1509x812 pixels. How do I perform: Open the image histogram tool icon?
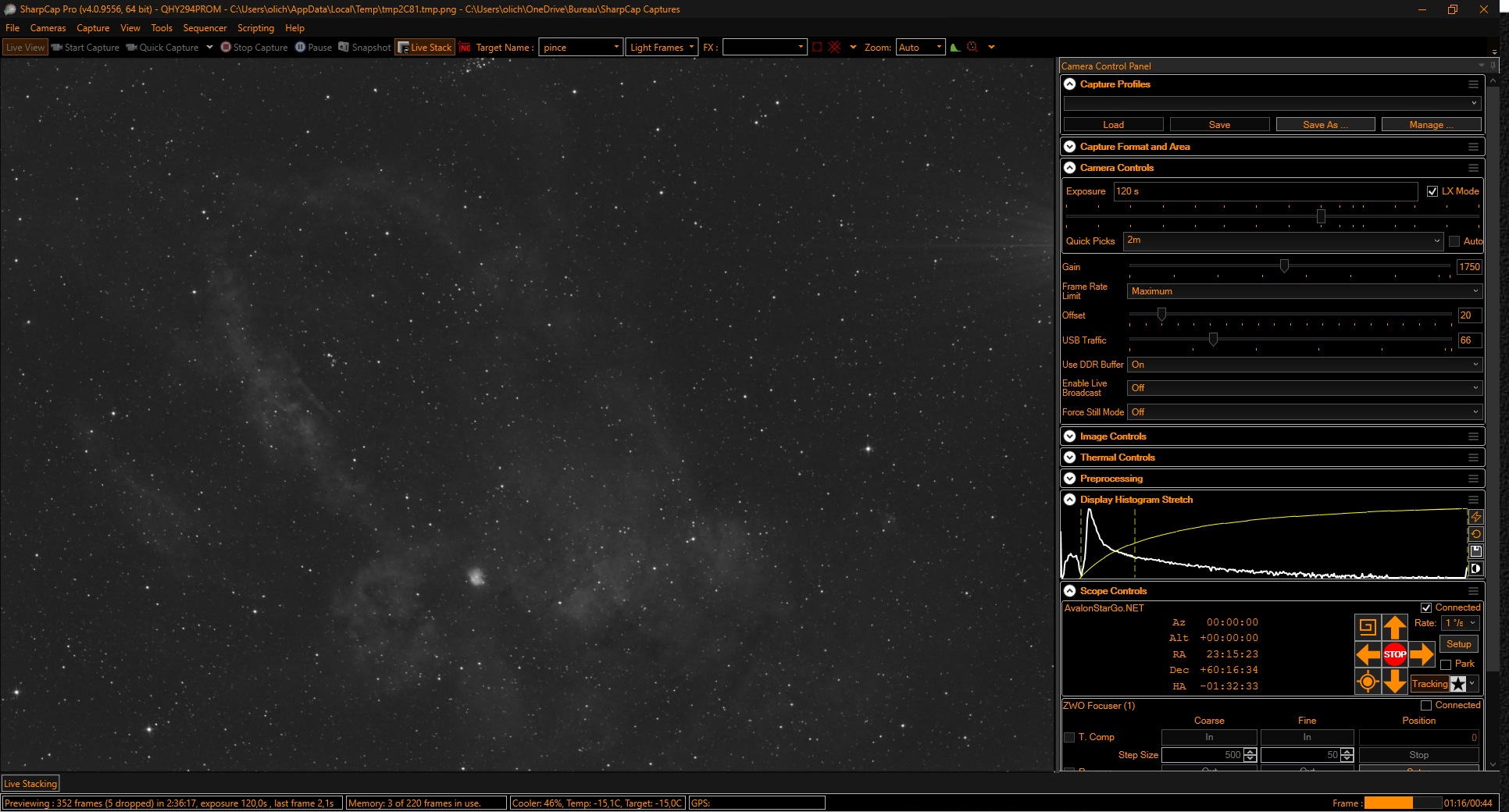pyautogui.click(x=954, y=47)
